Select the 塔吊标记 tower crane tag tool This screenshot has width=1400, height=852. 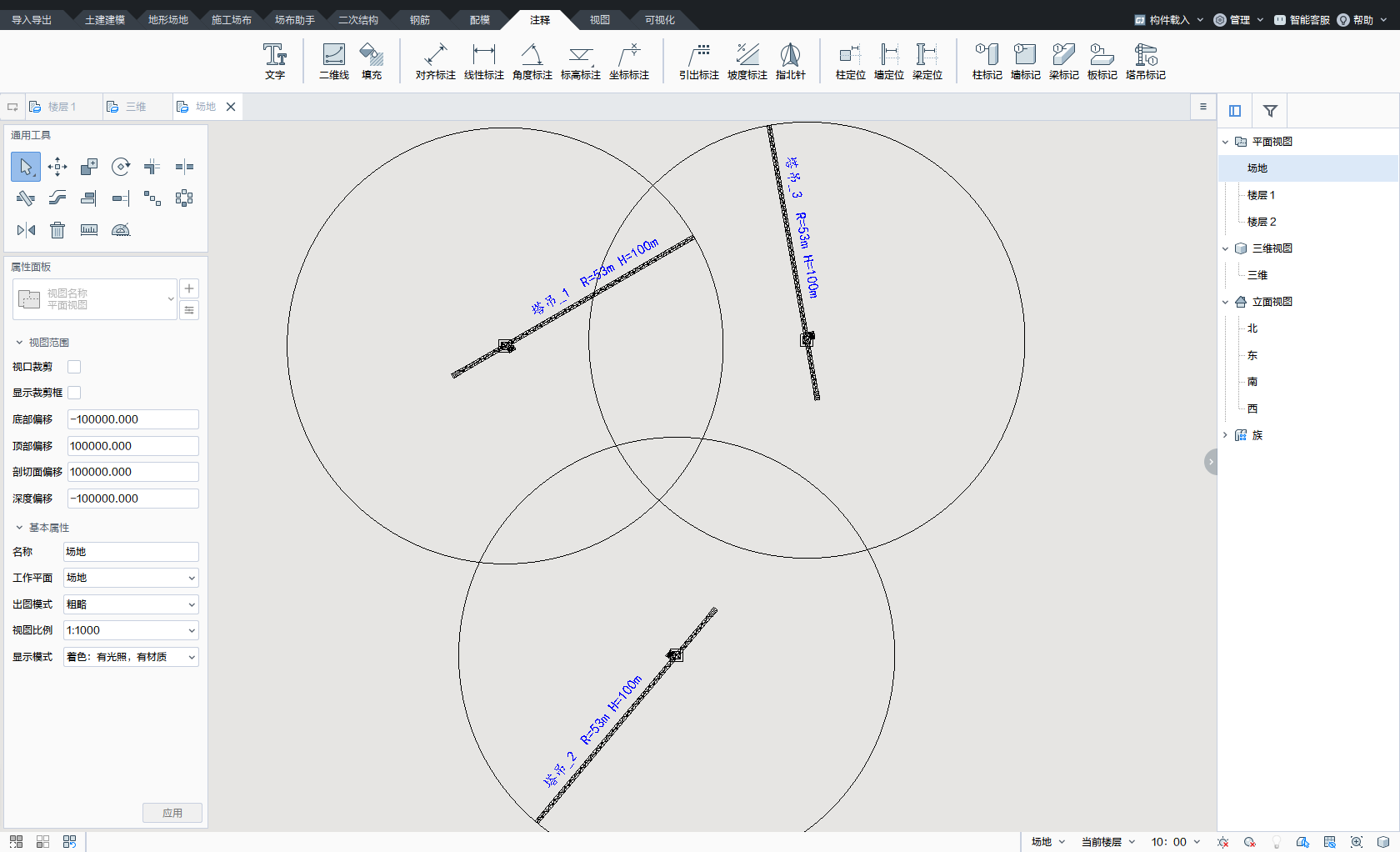1145,61
